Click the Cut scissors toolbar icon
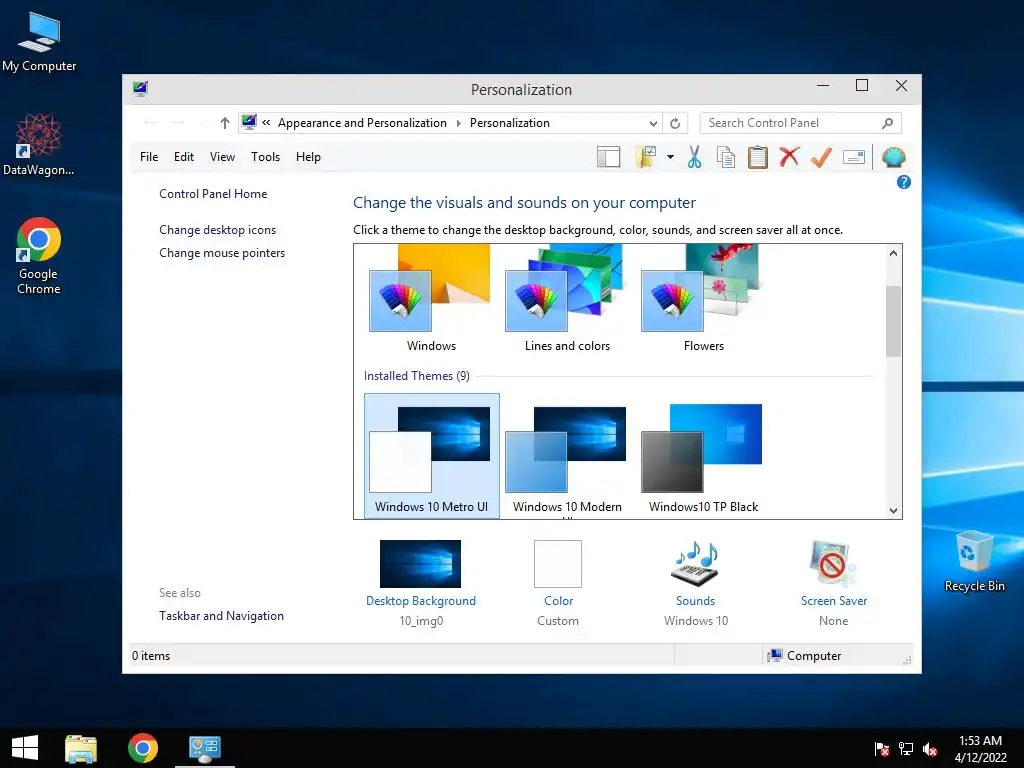This screenshot has width=1024, height=768. 694,157
